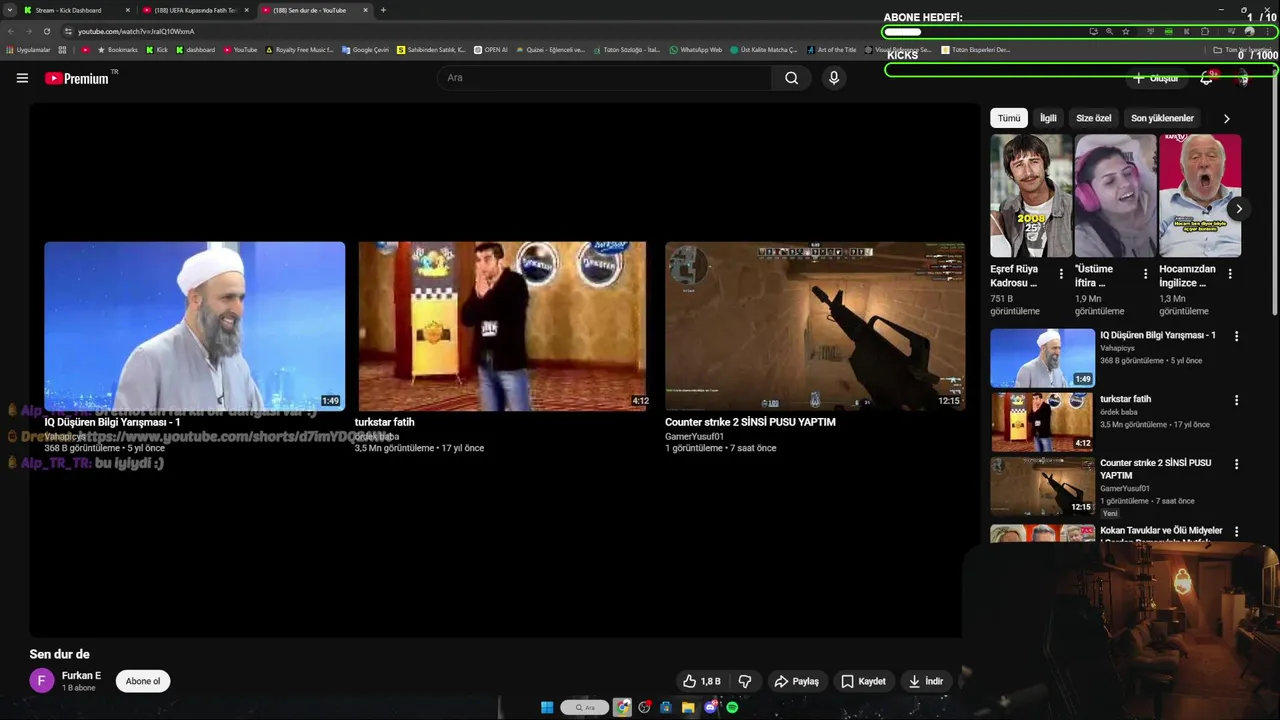
Task: Close the Sen dur de YouTube tab
Action: (365, 10)
